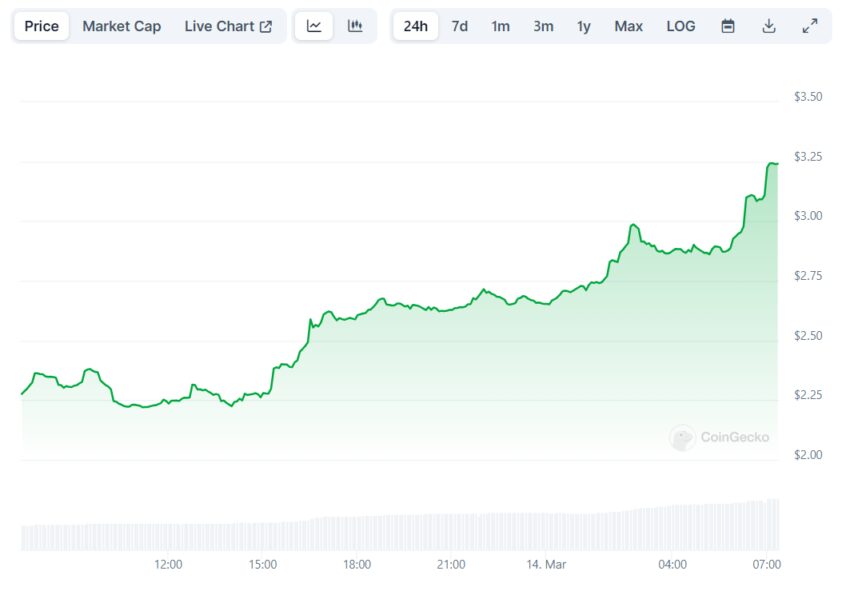Click the 14. Mar timeline label

click(546, 565)
